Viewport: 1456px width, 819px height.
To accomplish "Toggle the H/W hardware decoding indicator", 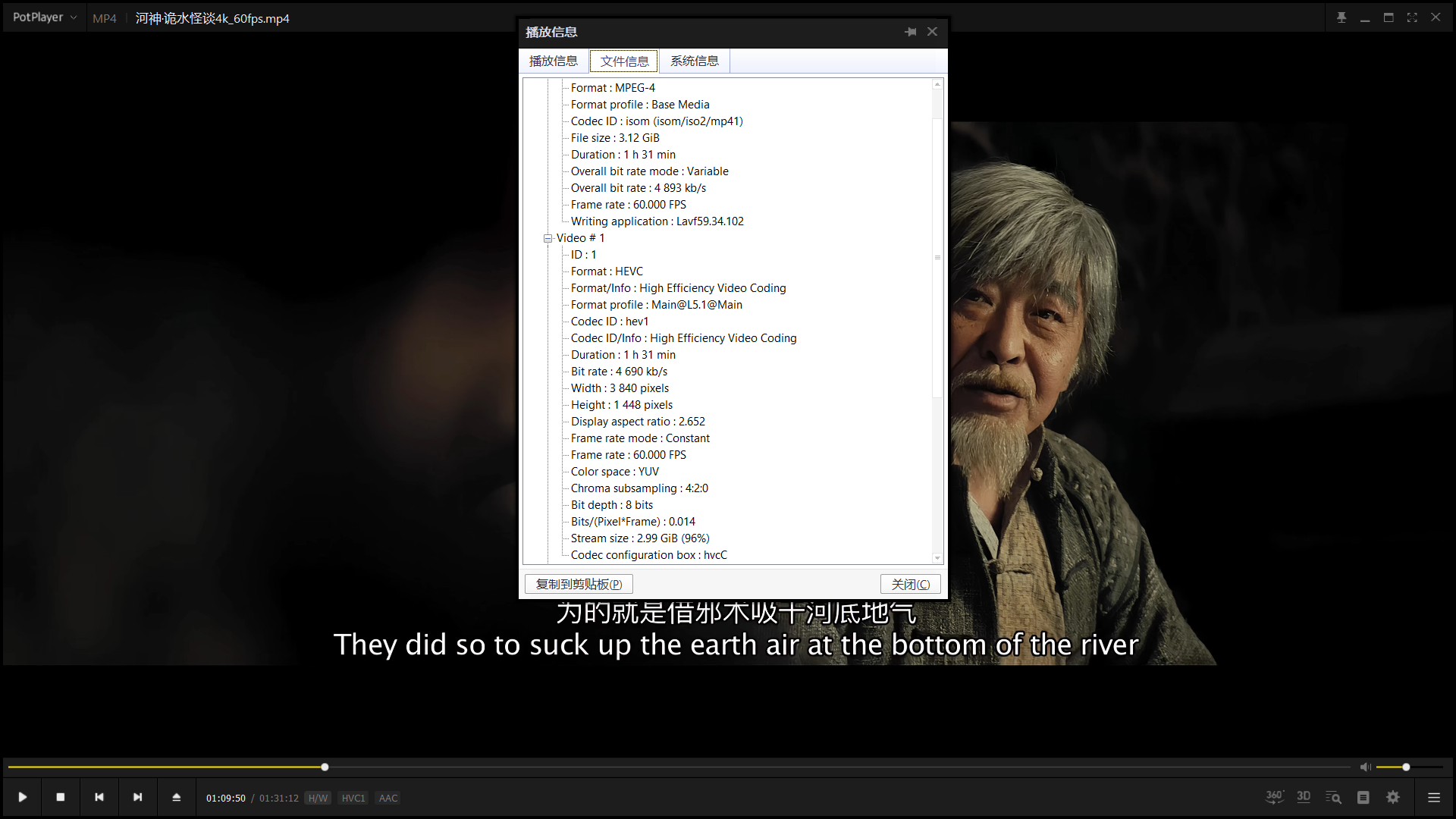I will (318, 798).
